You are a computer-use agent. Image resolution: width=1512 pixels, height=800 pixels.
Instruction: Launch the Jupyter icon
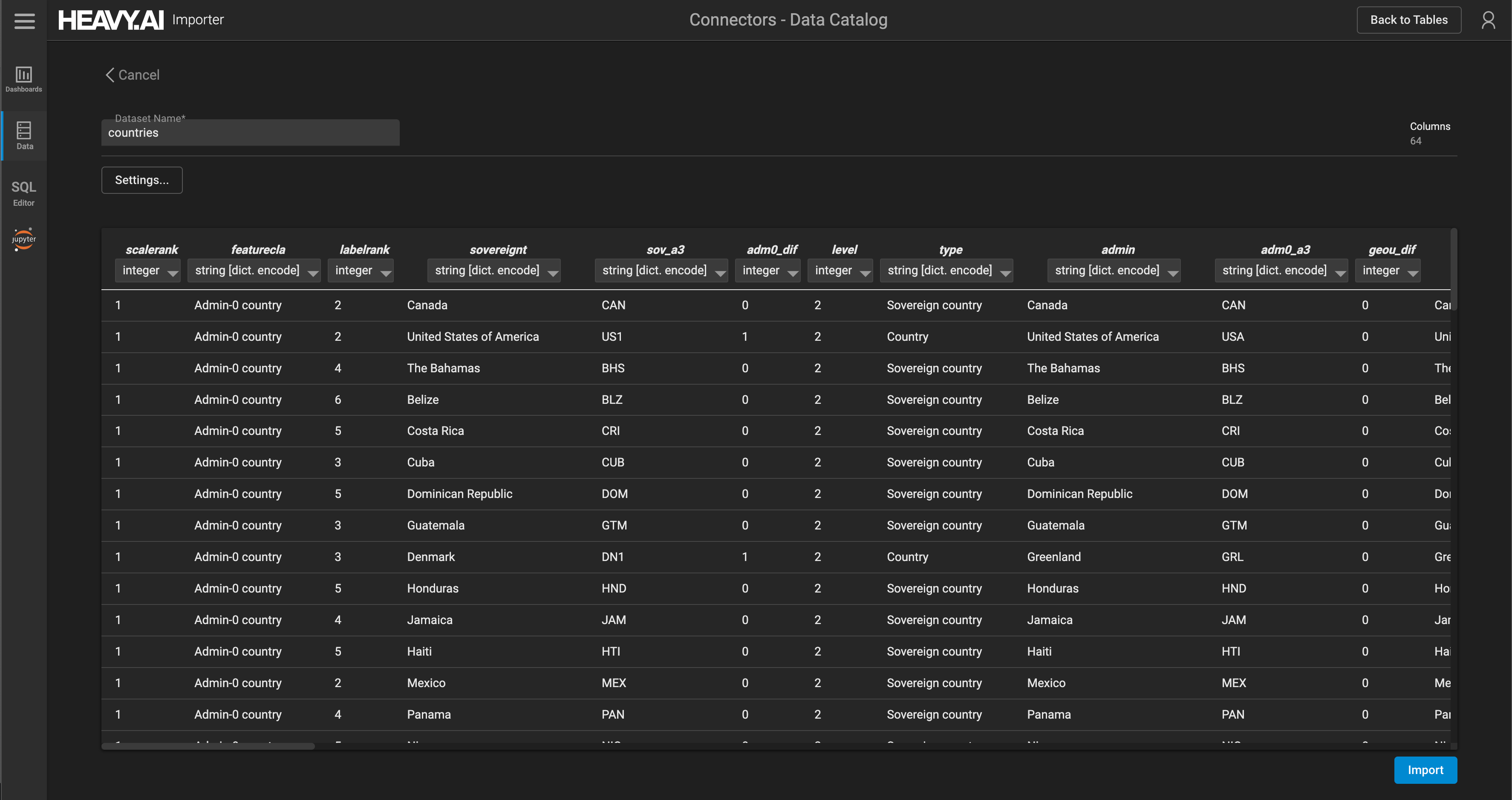click(x=23, y=239)
